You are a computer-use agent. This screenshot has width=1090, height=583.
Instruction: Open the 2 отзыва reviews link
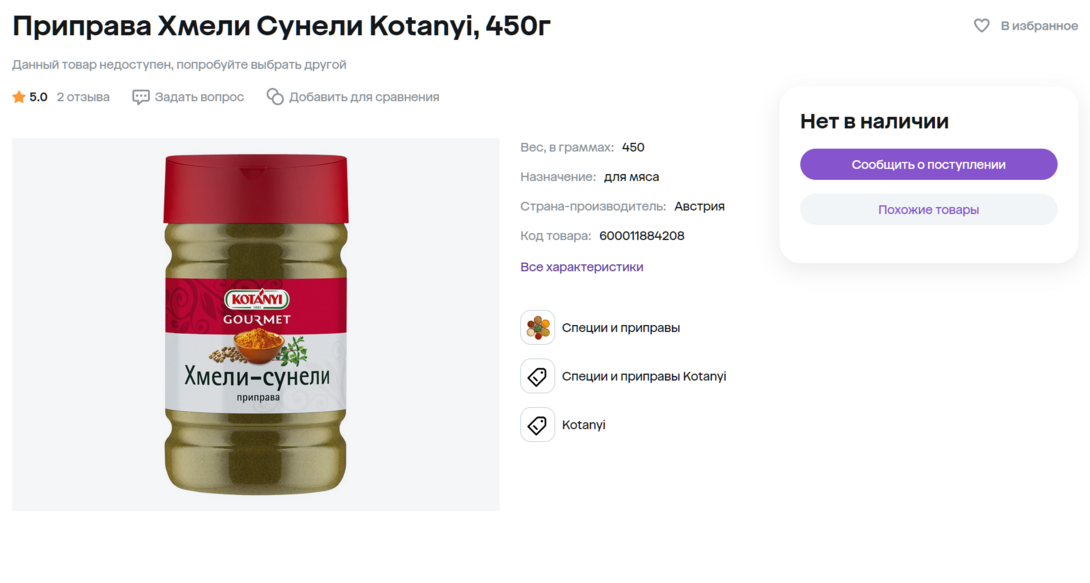(x=83, y=97)
